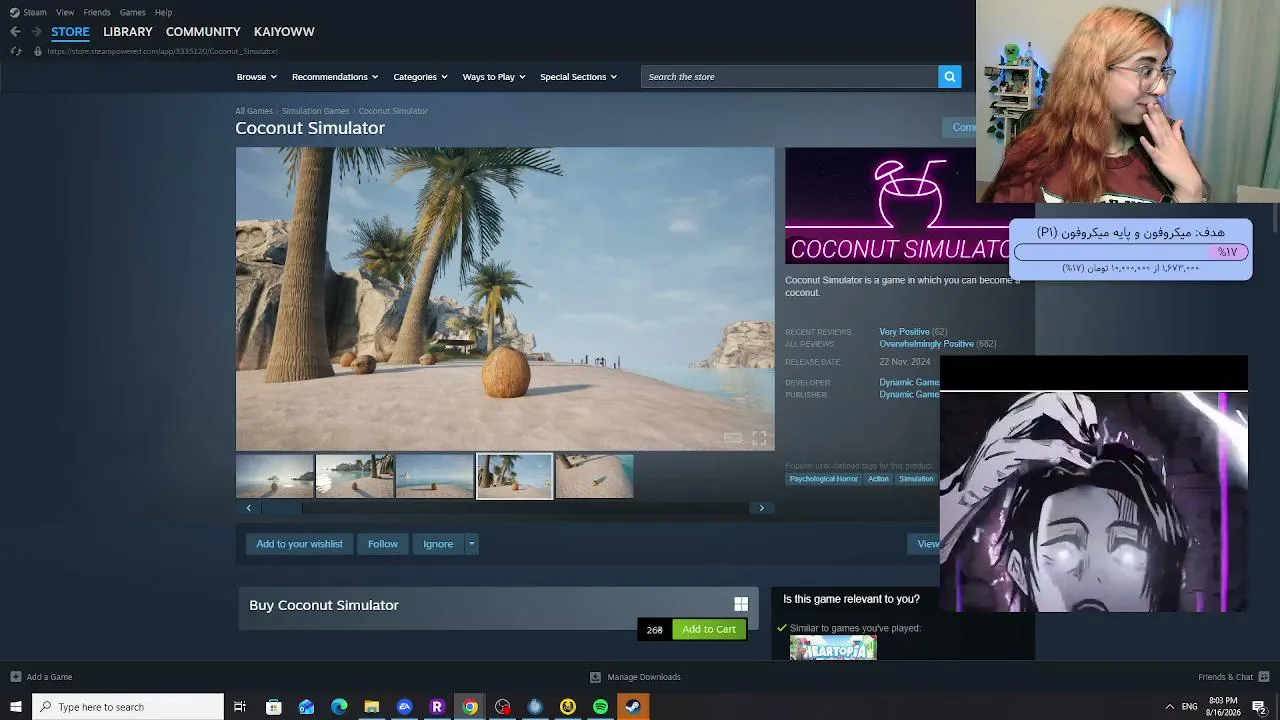Open Microsoft Store from the taskbar

click(x=273, y=707)
